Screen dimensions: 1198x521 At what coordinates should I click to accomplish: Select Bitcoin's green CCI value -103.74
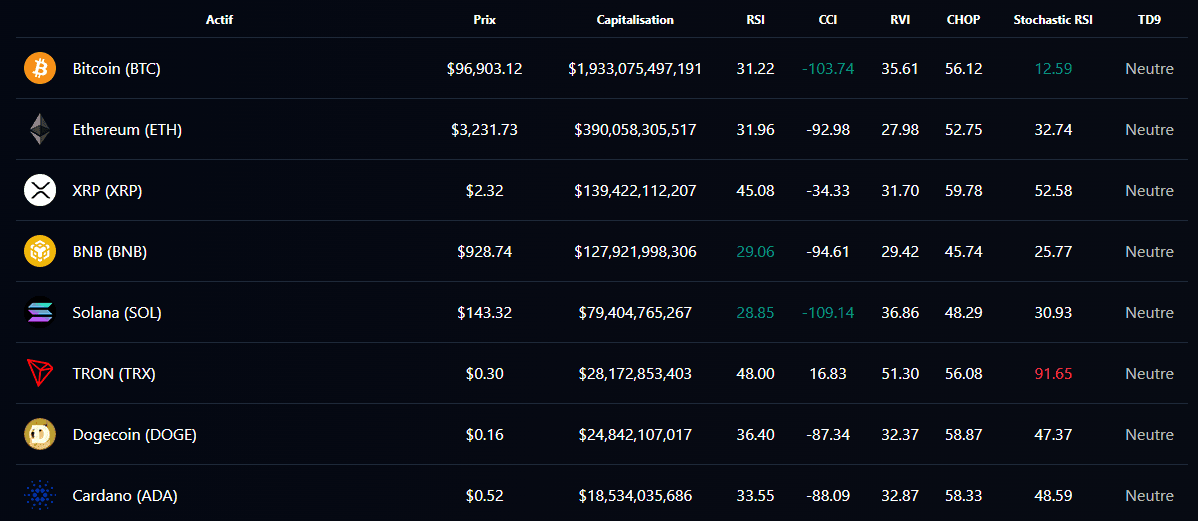(x=828, y=68)
